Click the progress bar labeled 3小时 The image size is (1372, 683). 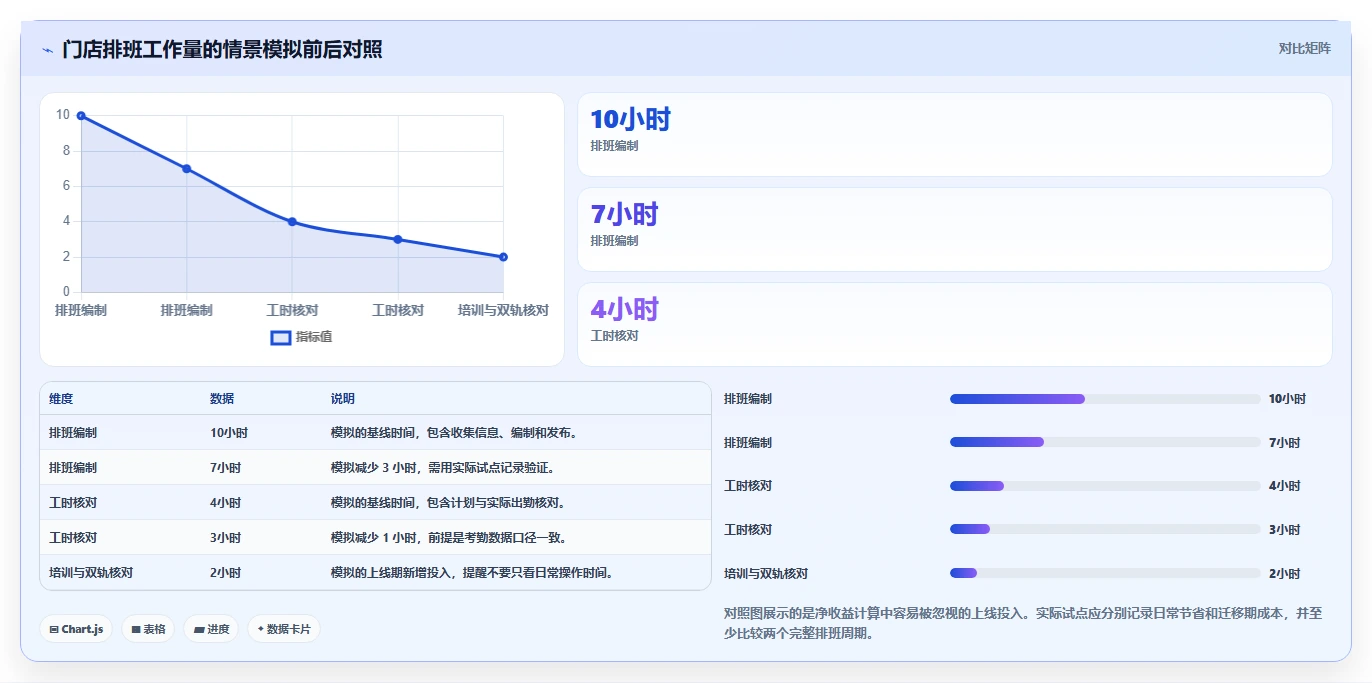click(1105, 530)
